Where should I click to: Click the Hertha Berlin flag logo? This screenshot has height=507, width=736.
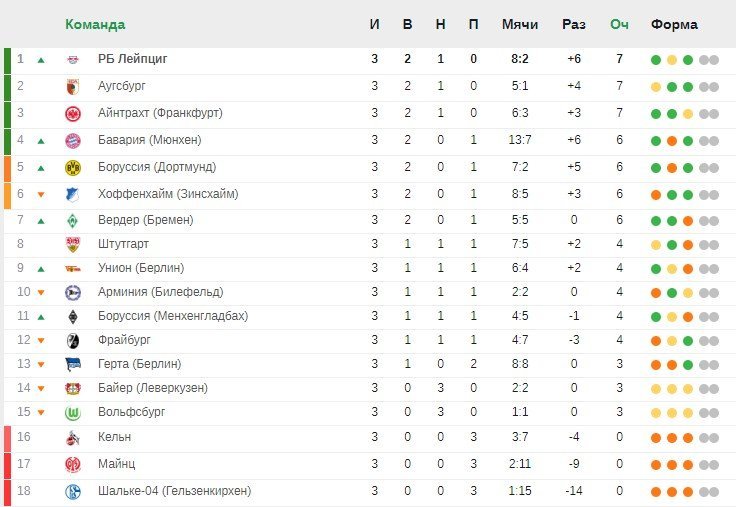[73, 364]
